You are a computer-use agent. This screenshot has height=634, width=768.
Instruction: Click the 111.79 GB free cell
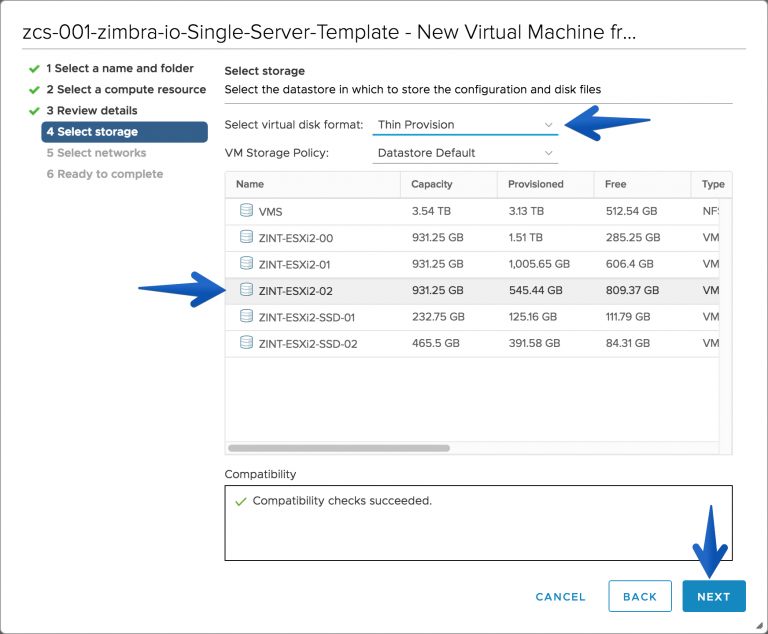point(628,317)
